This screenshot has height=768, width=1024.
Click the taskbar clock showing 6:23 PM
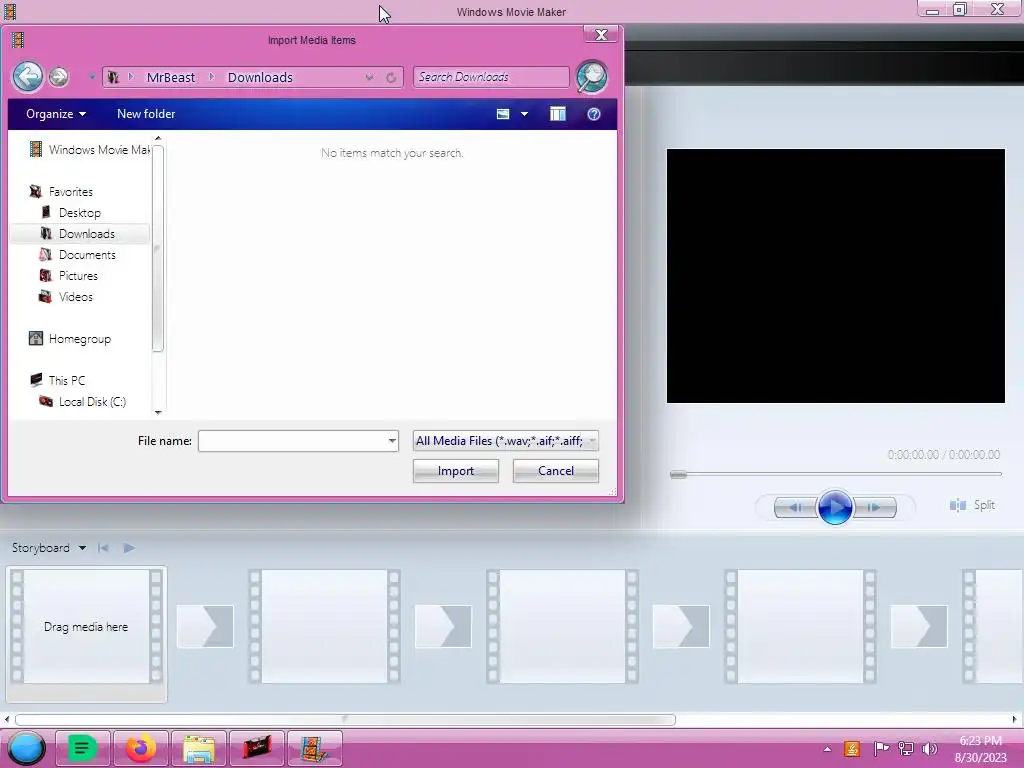coord(980,749)
